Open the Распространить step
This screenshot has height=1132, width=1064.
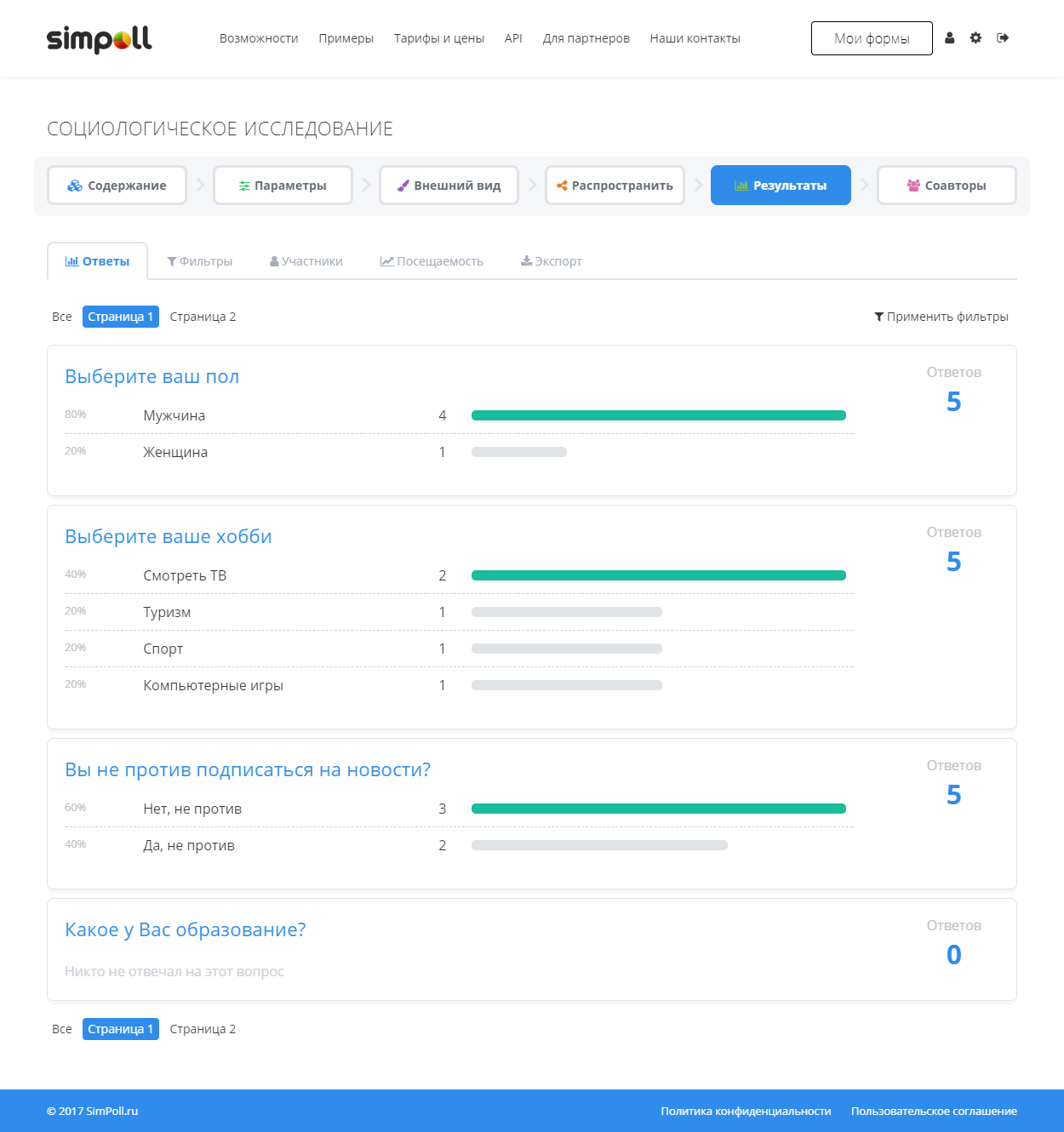coord(615,186)
